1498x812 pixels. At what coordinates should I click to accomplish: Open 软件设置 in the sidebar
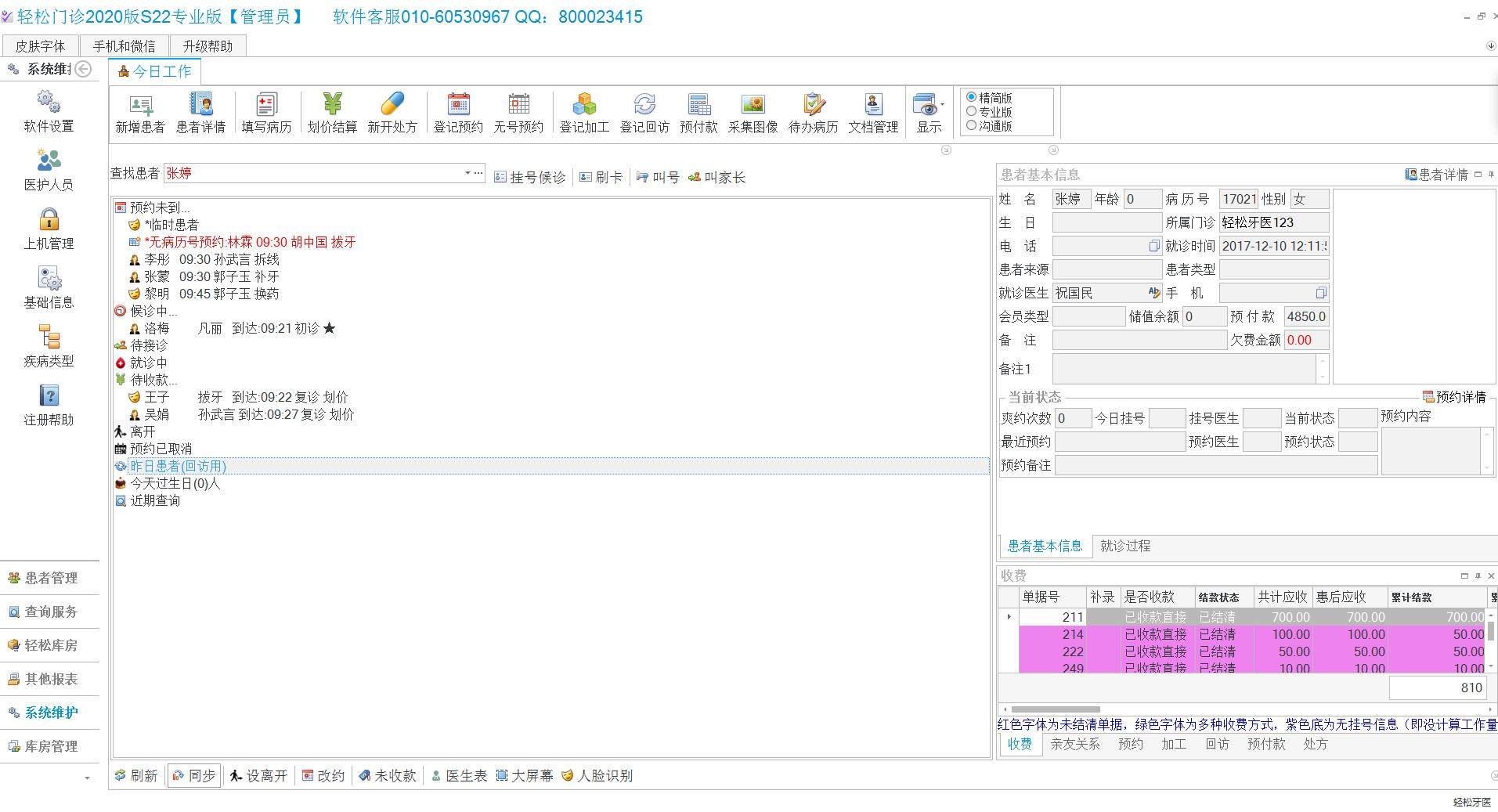[x=49, y=111]
